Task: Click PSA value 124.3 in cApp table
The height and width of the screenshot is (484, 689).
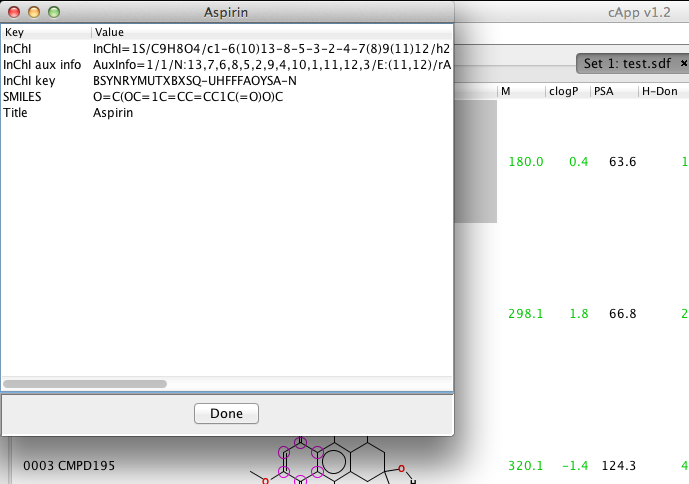Action: pyautogui.click(x=619, y=466)
